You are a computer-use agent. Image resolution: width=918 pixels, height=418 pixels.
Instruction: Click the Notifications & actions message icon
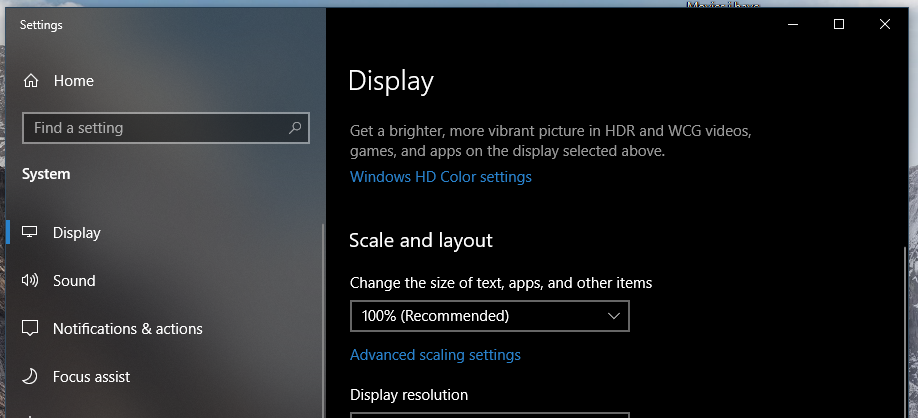pos(30,329)
